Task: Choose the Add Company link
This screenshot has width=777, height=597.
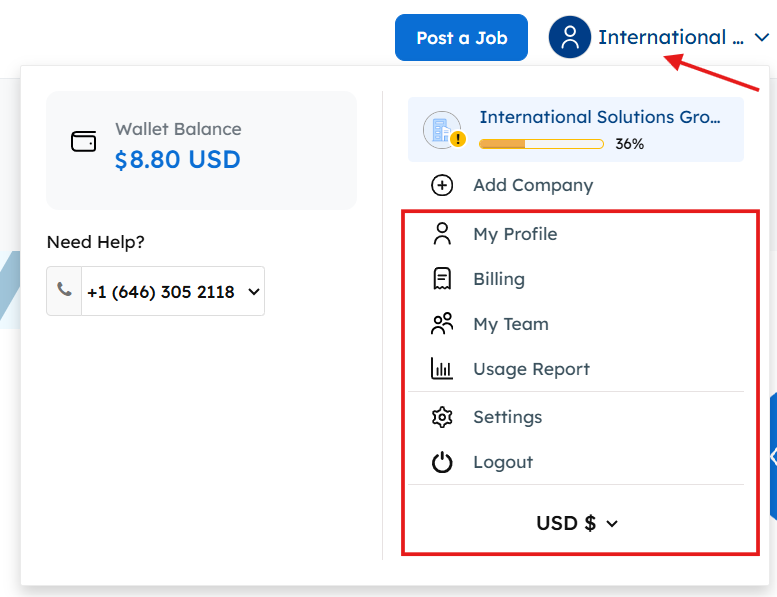Action: [x=533, y=185]
